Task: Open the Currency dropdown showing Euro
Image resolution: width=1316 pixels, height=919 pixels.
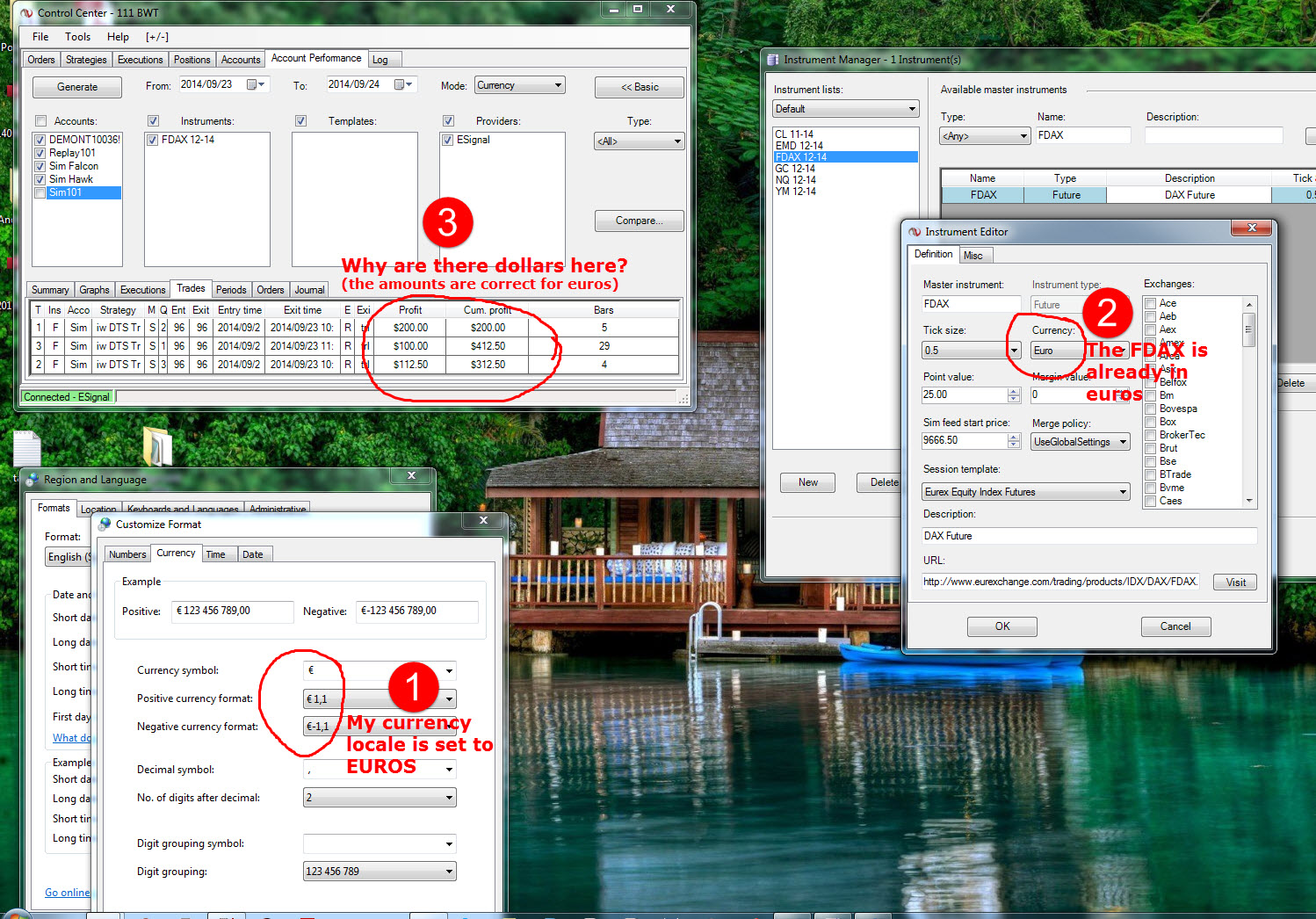Action: click(1081, 351)
